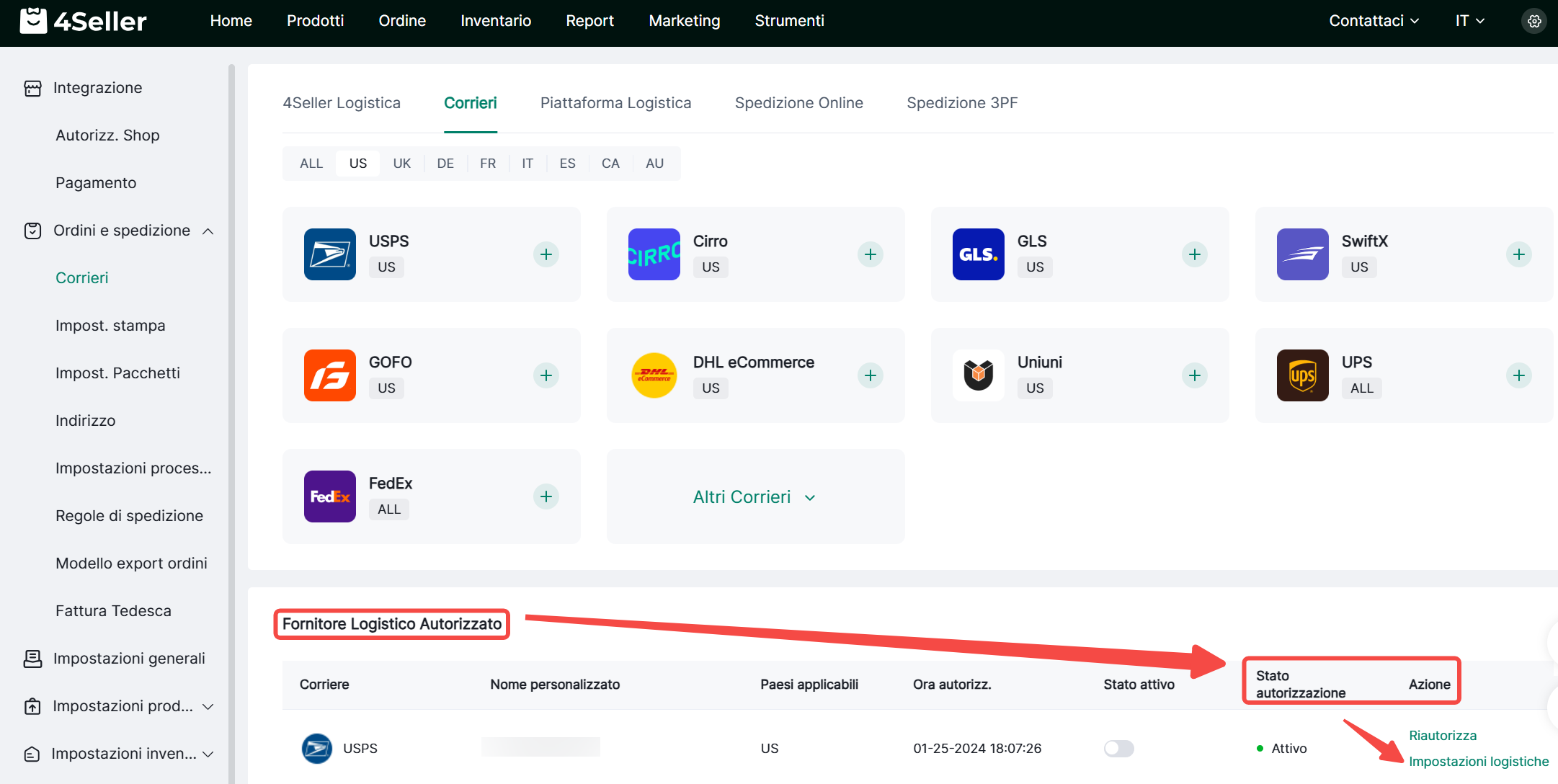Click the Riautorizza link for USPS
The image size is (1558, 784).
pyautogui.click(x=1443, y=736)
